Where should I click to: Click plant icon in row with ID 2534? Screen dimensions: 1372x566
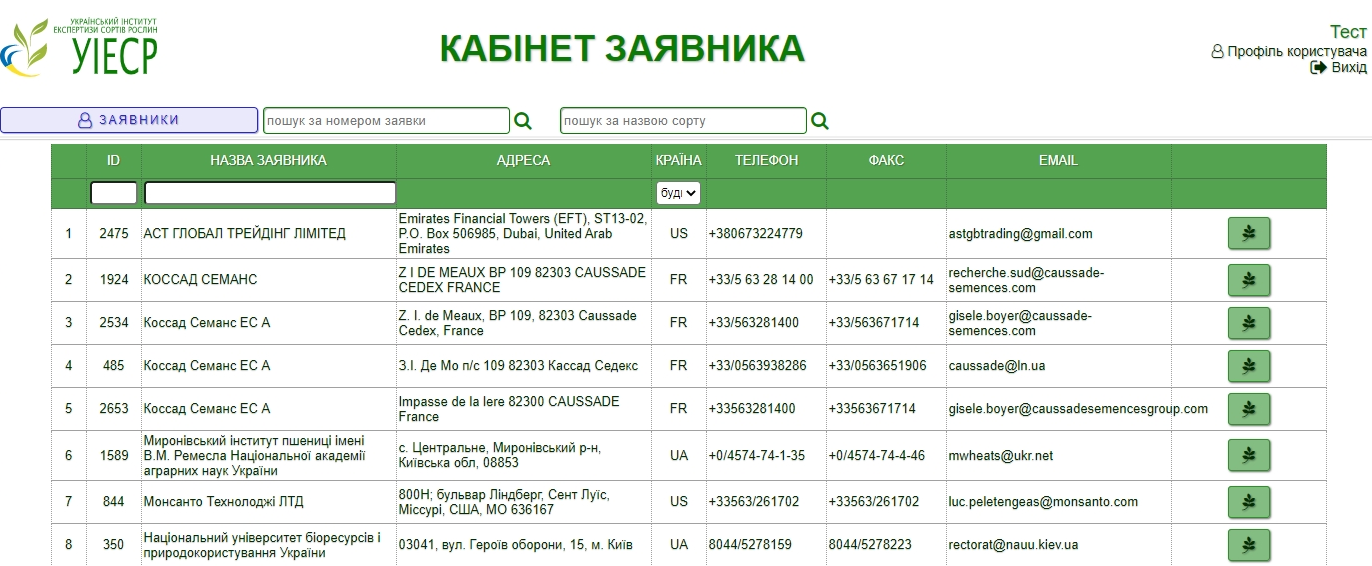[x=1248, y=323]
